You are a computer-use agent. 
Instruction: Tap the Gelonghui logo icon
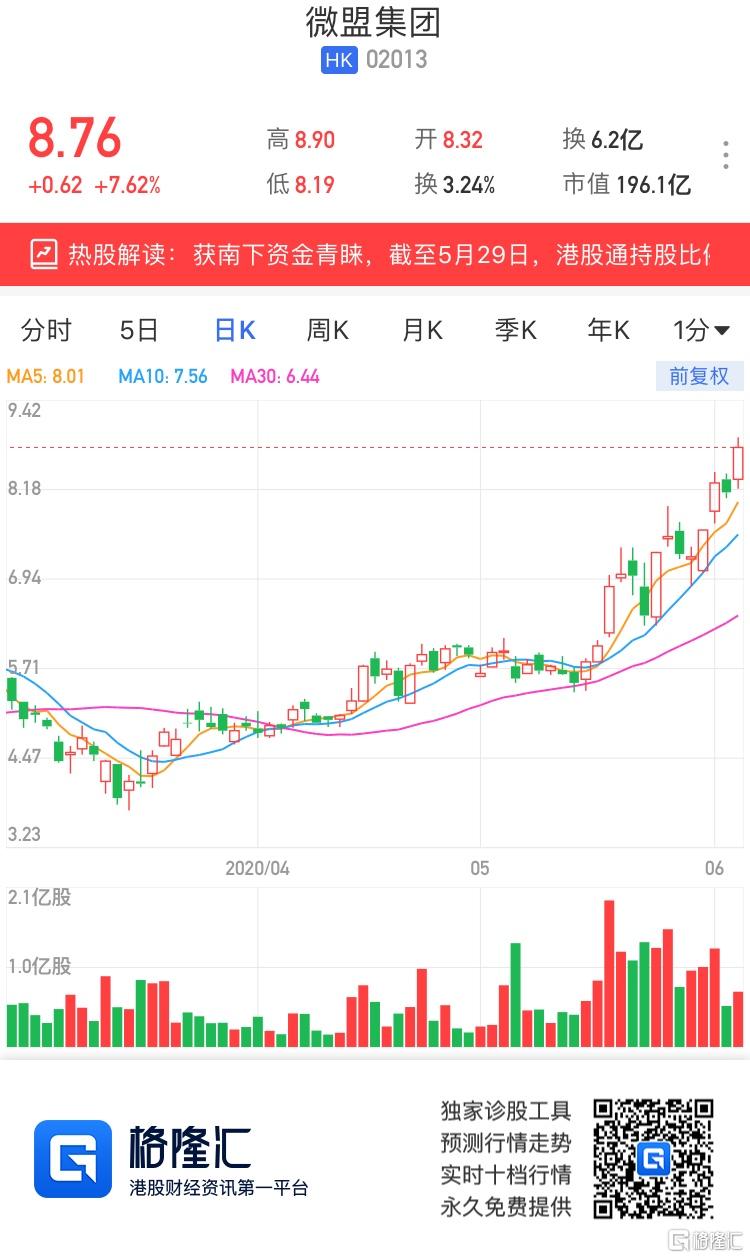(x=73, y=1159)
